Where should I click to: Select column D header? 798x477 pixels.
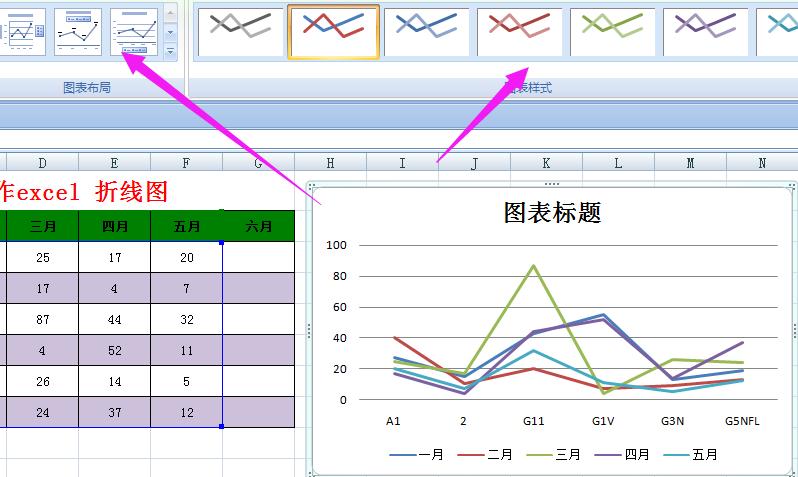42,163
